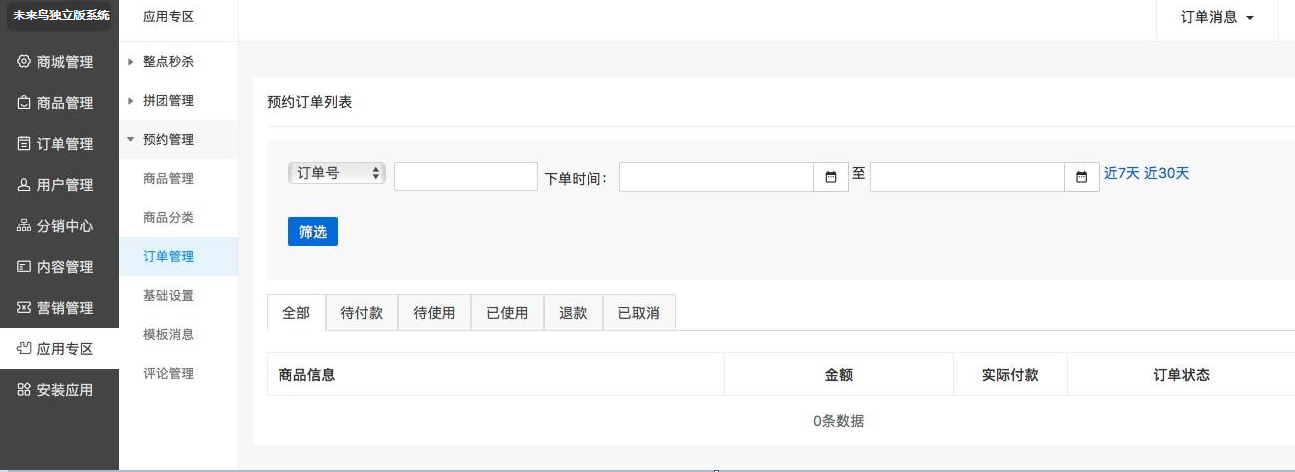1295x472 pixels.
Task: Click the 应用专区 header title
Action: [x=168, y=17]
